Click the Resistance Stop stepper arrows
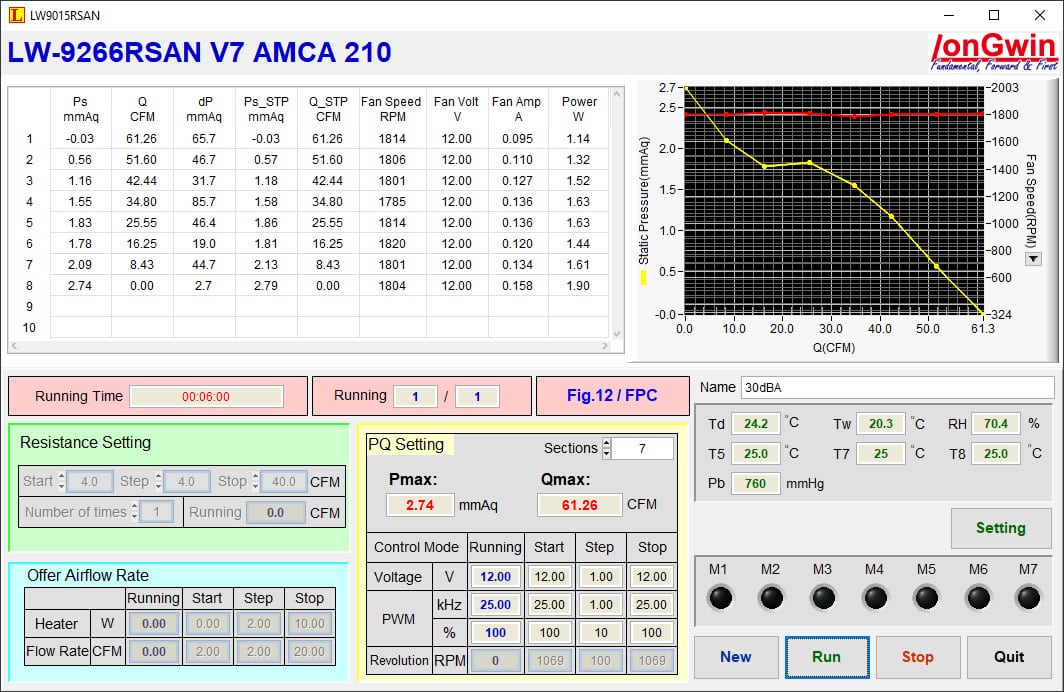The width and height of the screenshot is (1064, 692). pyautogui.click(x=255, y=481)
